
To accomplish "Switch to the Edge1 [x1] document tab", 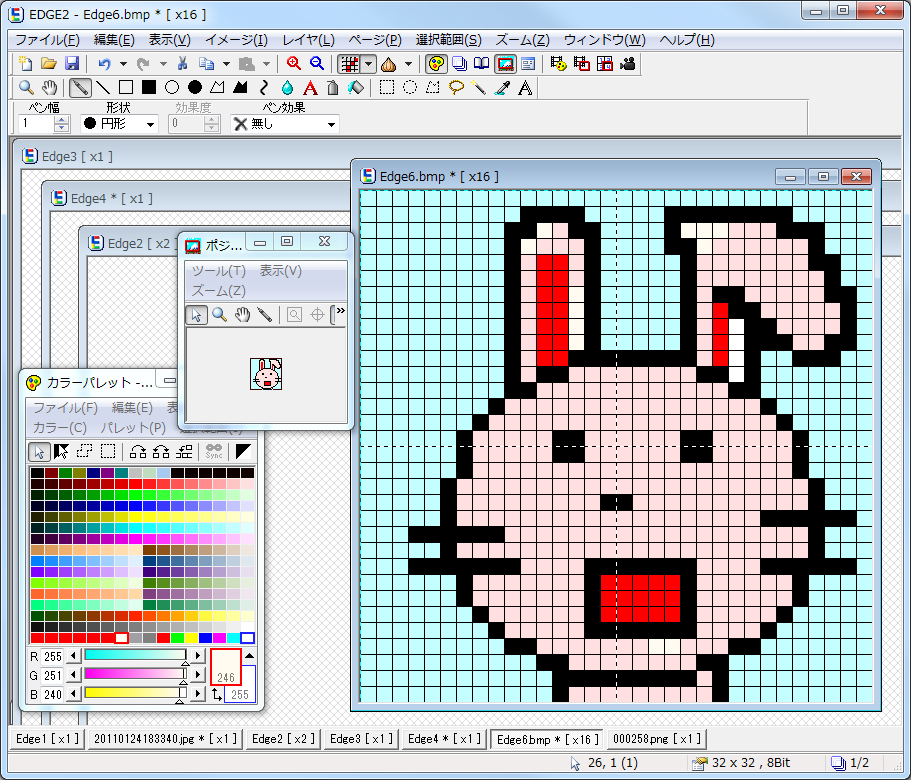I will click(48, 739).
